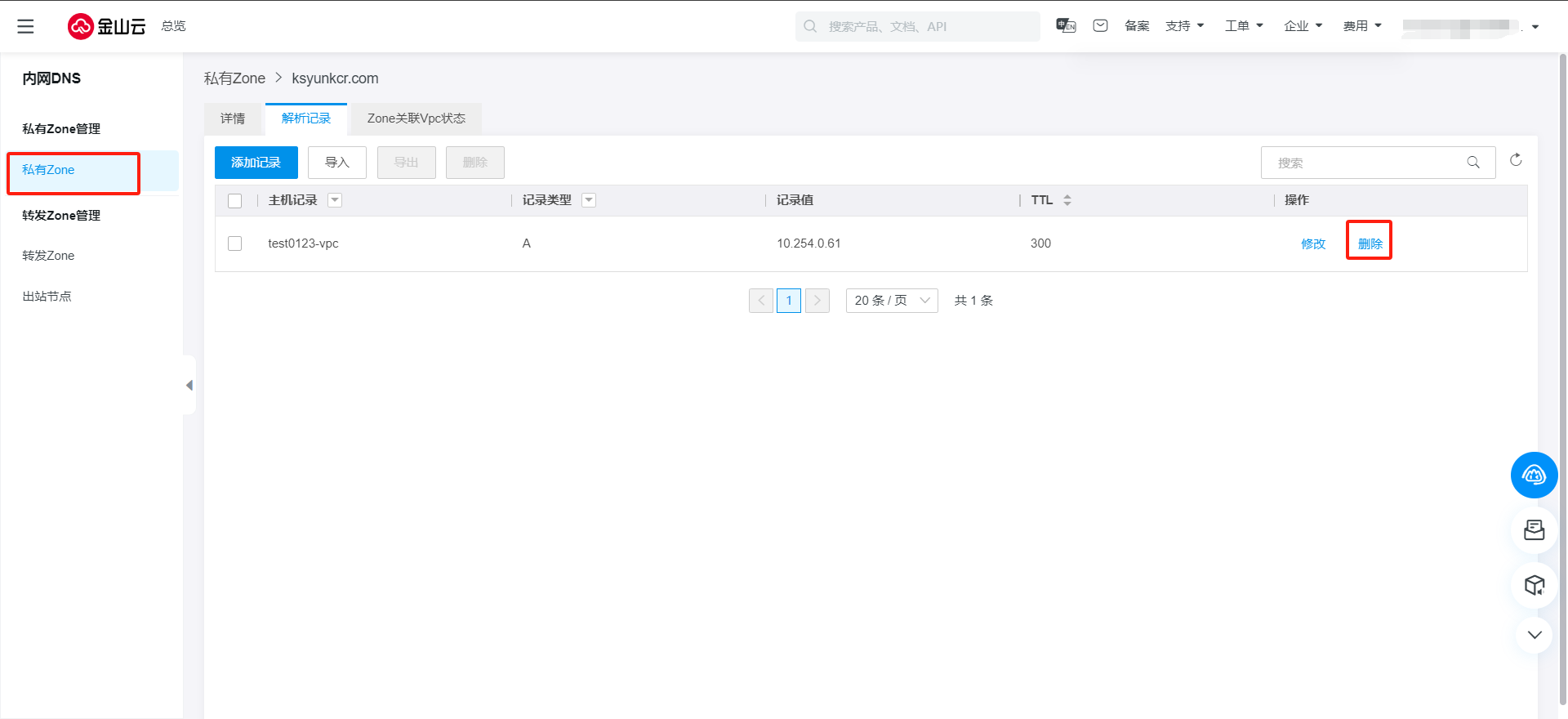The width and height of the screenshot is (1568, 719).
Task: Switch to the Zone关联Vpc状态 tab
Action: click(x=416, y=118)
